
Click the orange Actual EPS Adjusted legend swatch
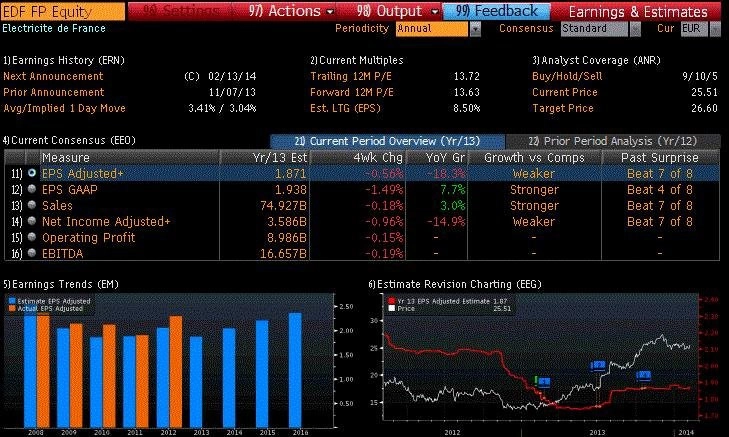point(12,309)
